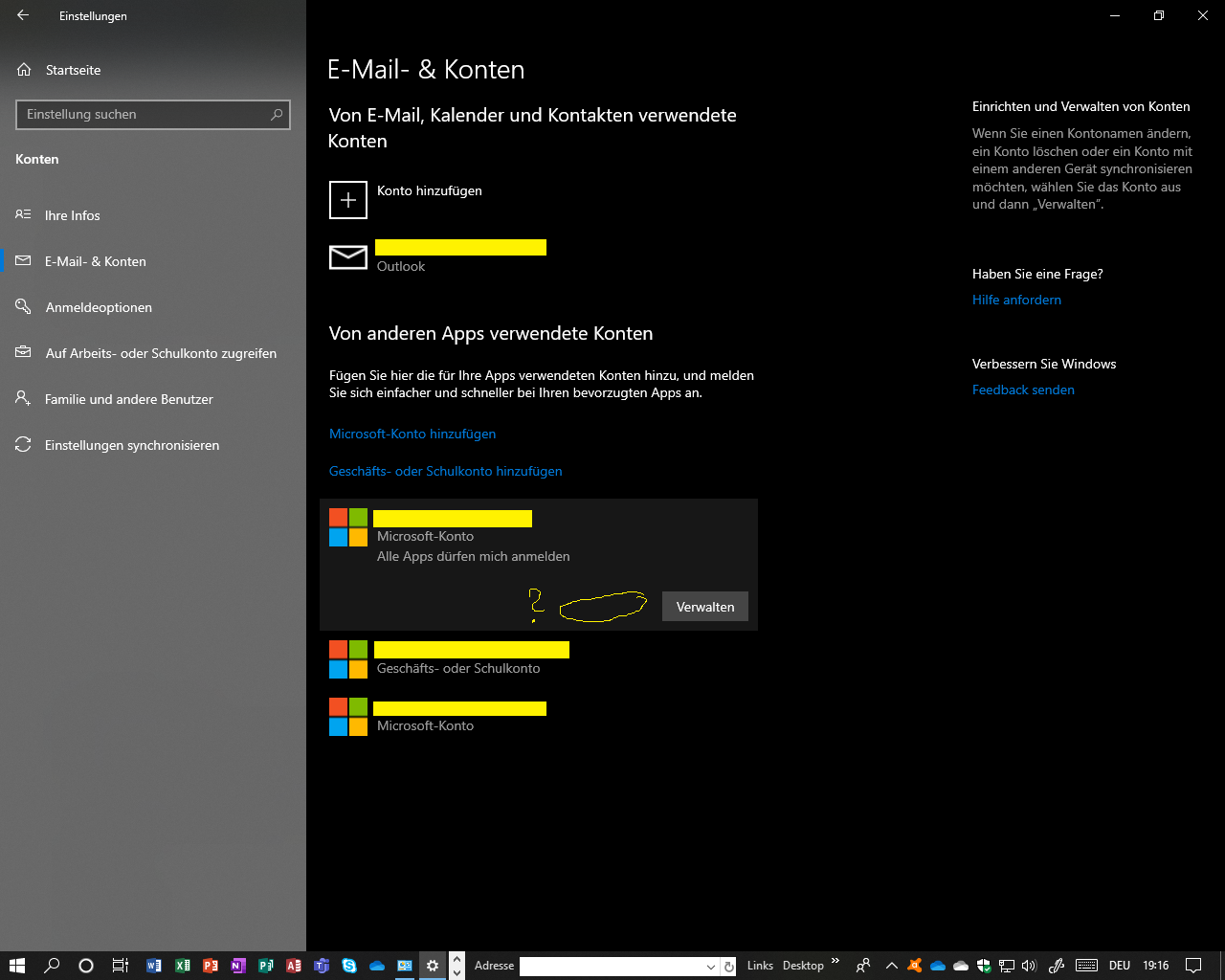Open Anmeldeoptionen settings

click(99, 307)
